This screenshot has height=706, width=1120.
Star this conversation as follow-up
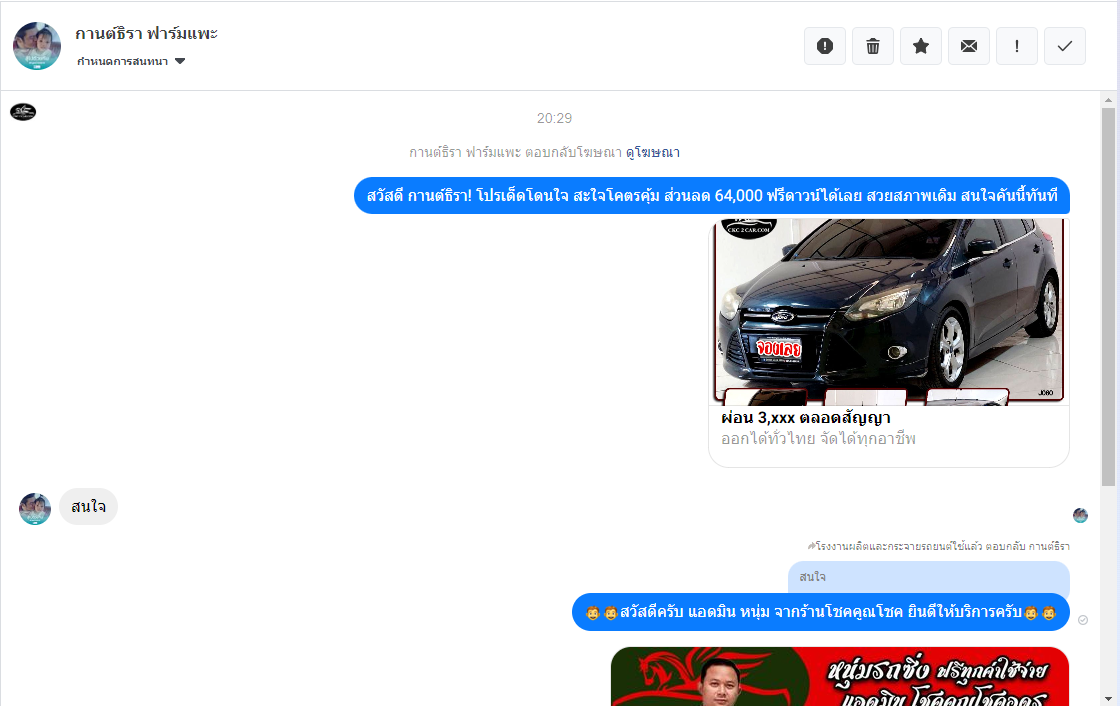[x=921, y=46]
